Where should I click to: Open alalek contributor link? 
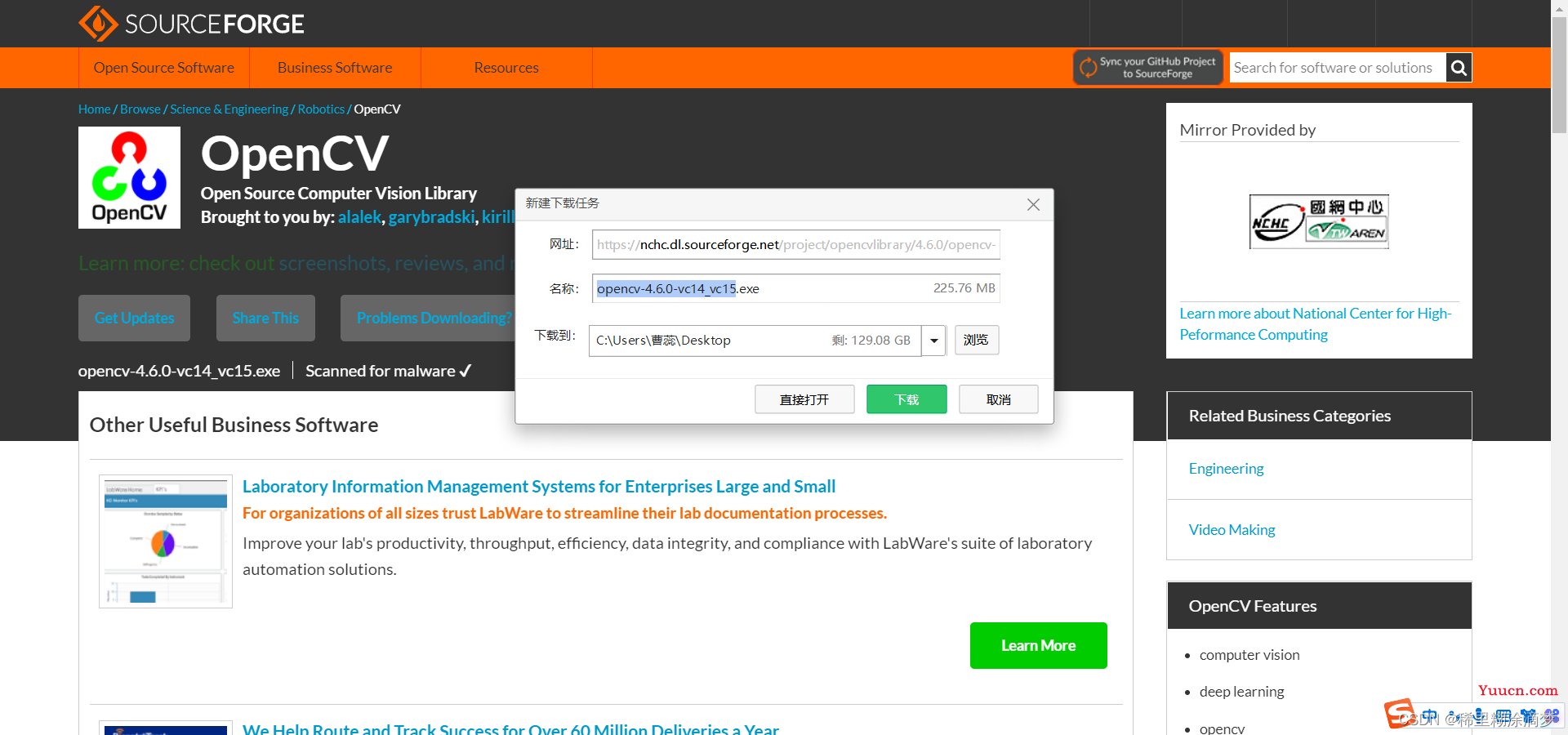click(360, 217)
